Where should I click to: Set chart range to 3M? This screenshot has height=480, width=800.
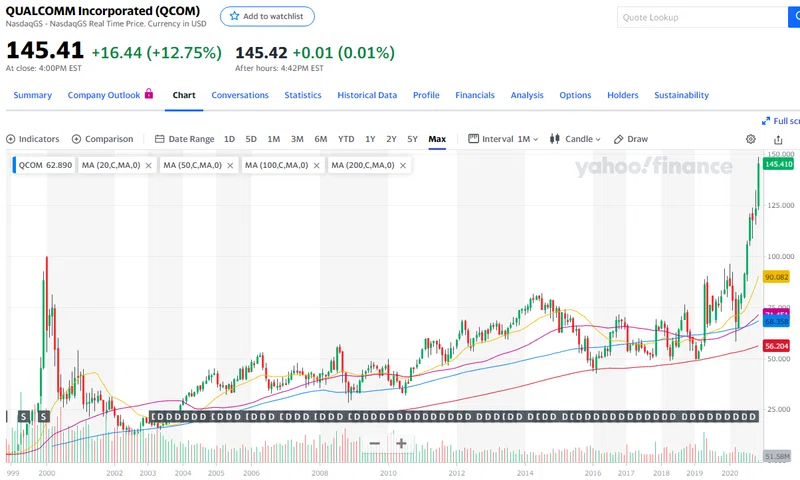[297, 139]
